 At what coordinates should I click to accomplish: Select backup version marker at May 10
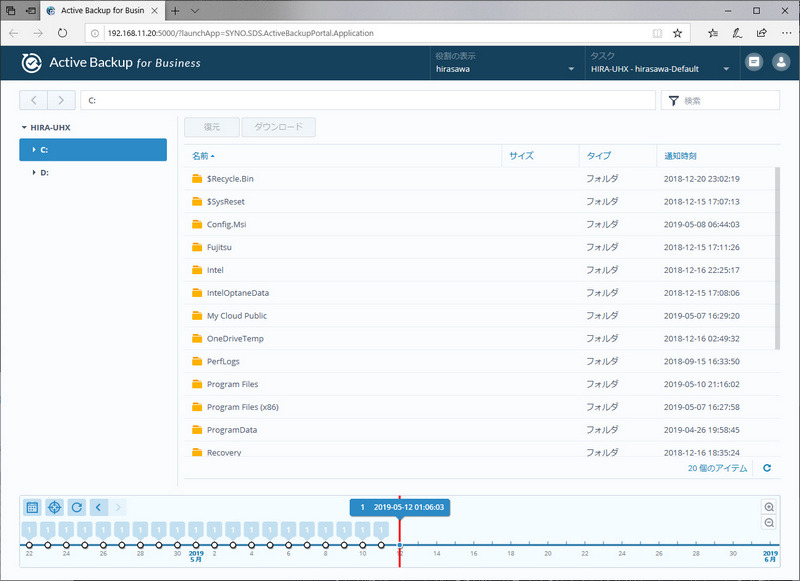[362, 545]
